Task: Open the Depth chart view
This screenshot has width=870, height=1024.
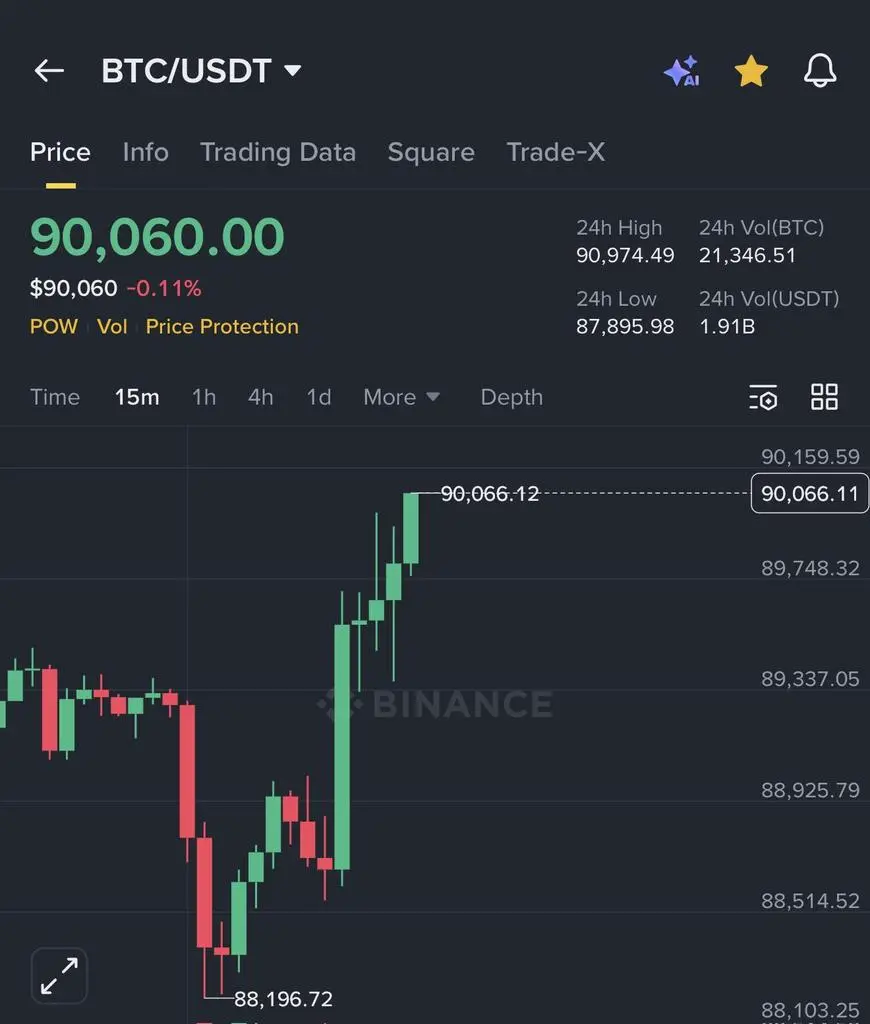Action: pyautogui.click(x=511, y=397)
